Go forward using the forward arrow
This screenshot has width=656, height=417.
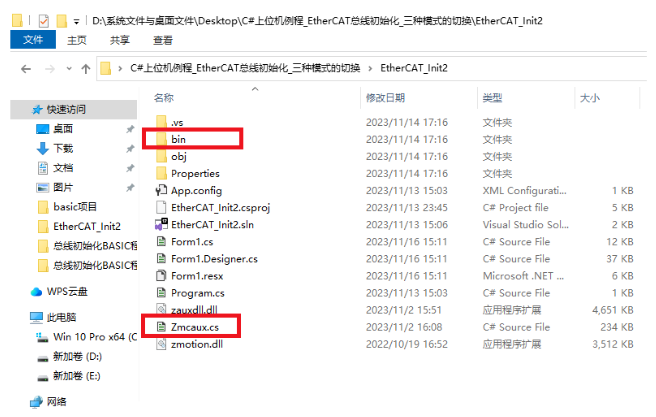(x=50, y=69)
